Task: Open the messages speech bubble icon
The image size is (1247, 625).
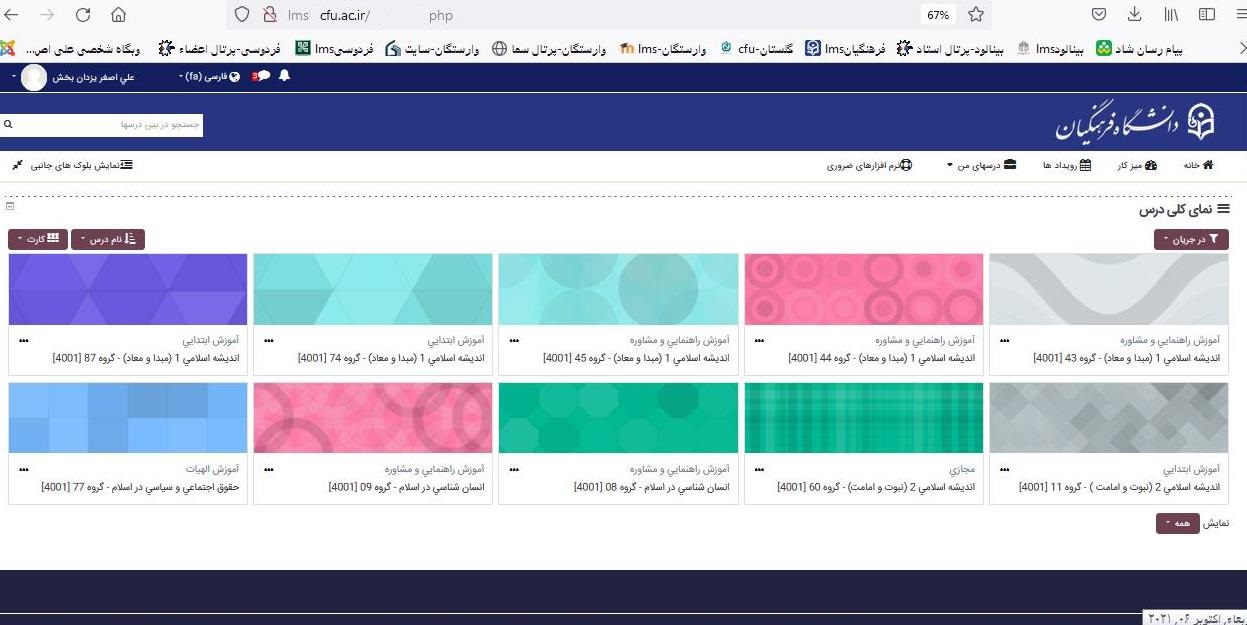Action: [261, 76]
